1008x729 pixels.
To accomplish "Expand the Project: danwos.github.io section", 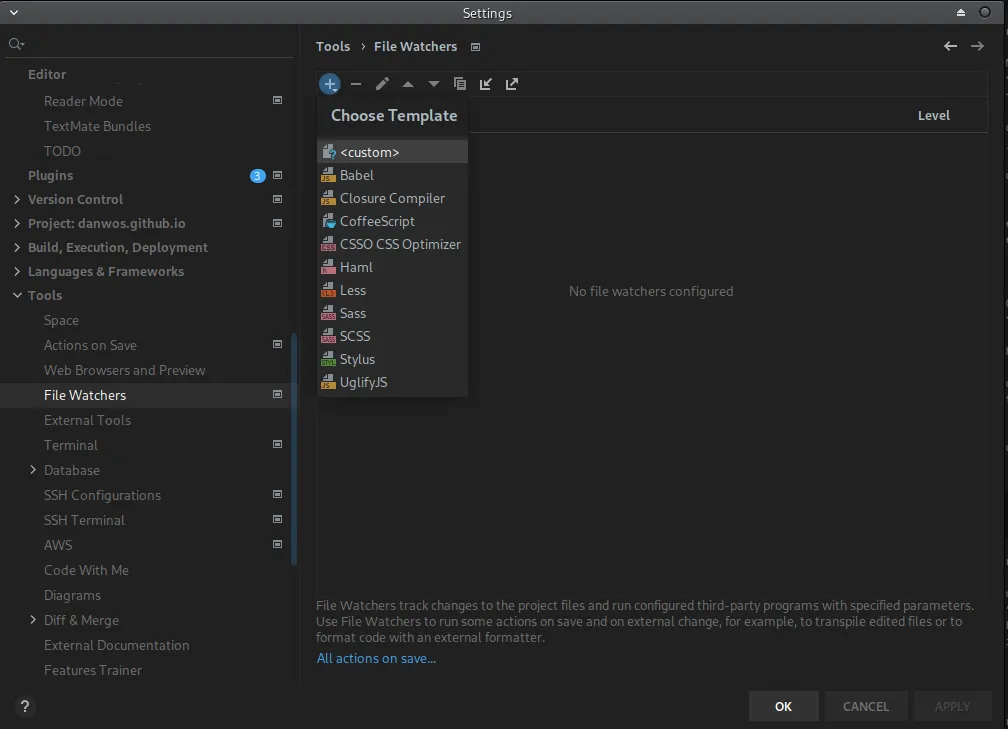I will [17, 223].
